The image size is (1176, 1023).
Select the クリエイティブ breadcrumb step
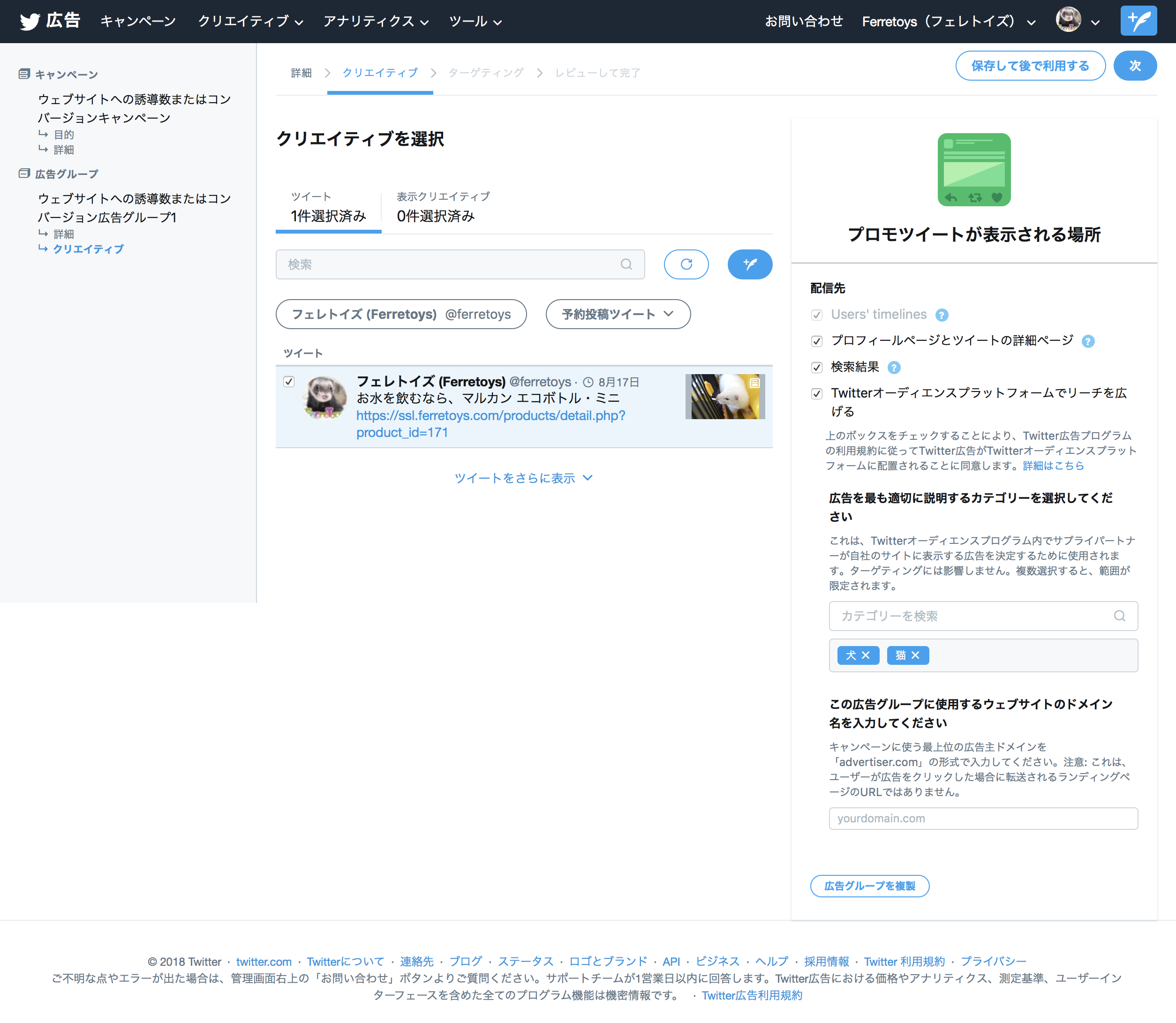(x=380, y=73)
